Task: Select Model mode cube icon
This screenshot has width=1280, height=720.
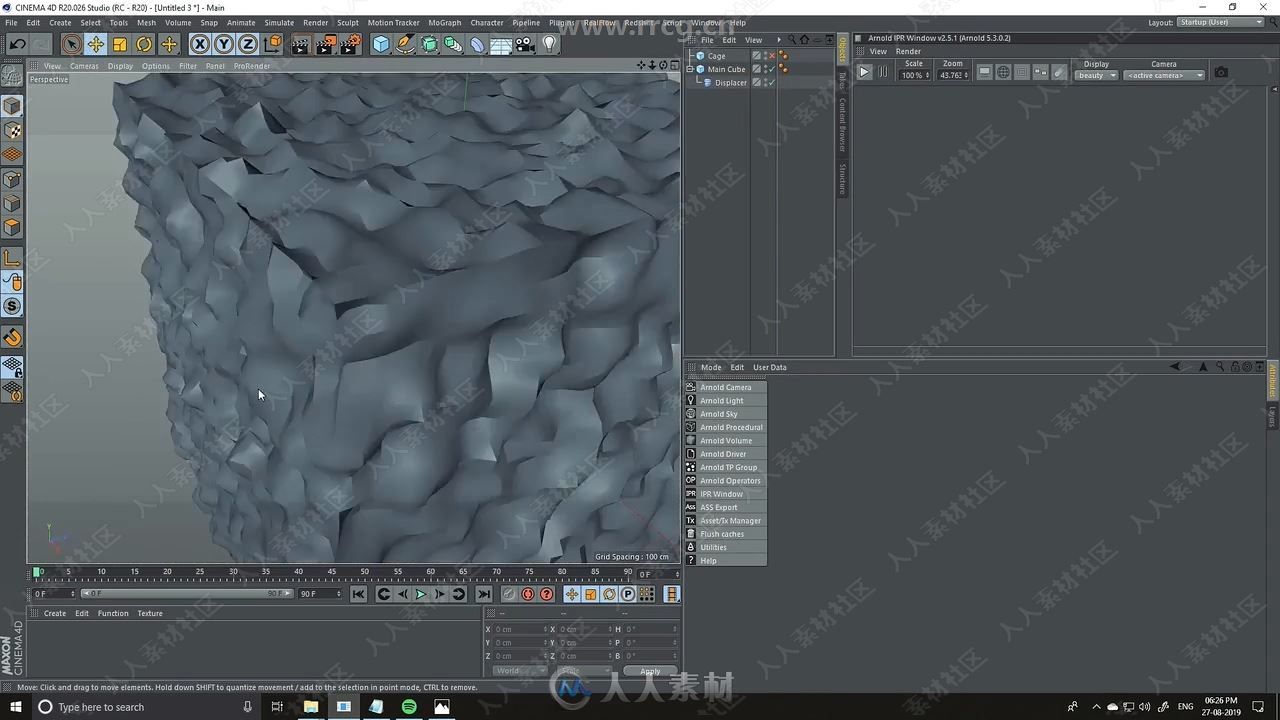Action: [12, 106]
